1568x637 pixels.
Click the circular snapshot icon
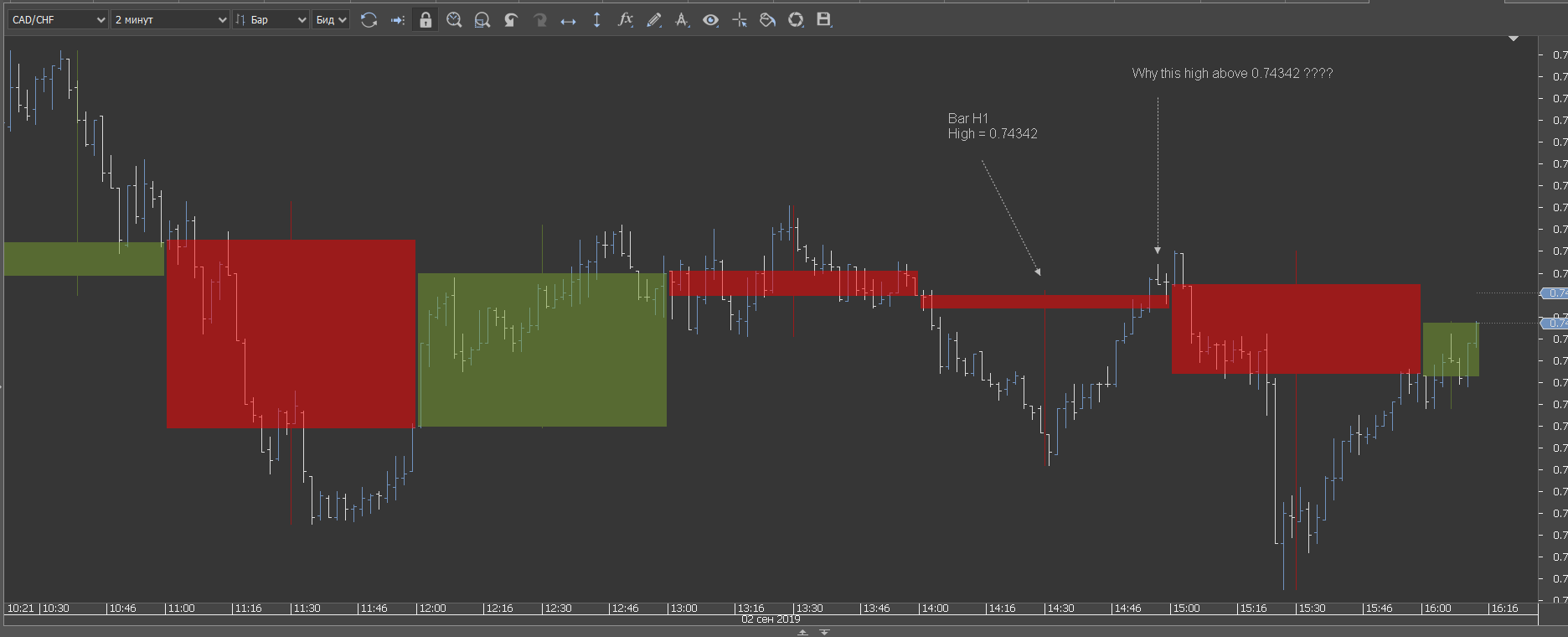(796, 19)
